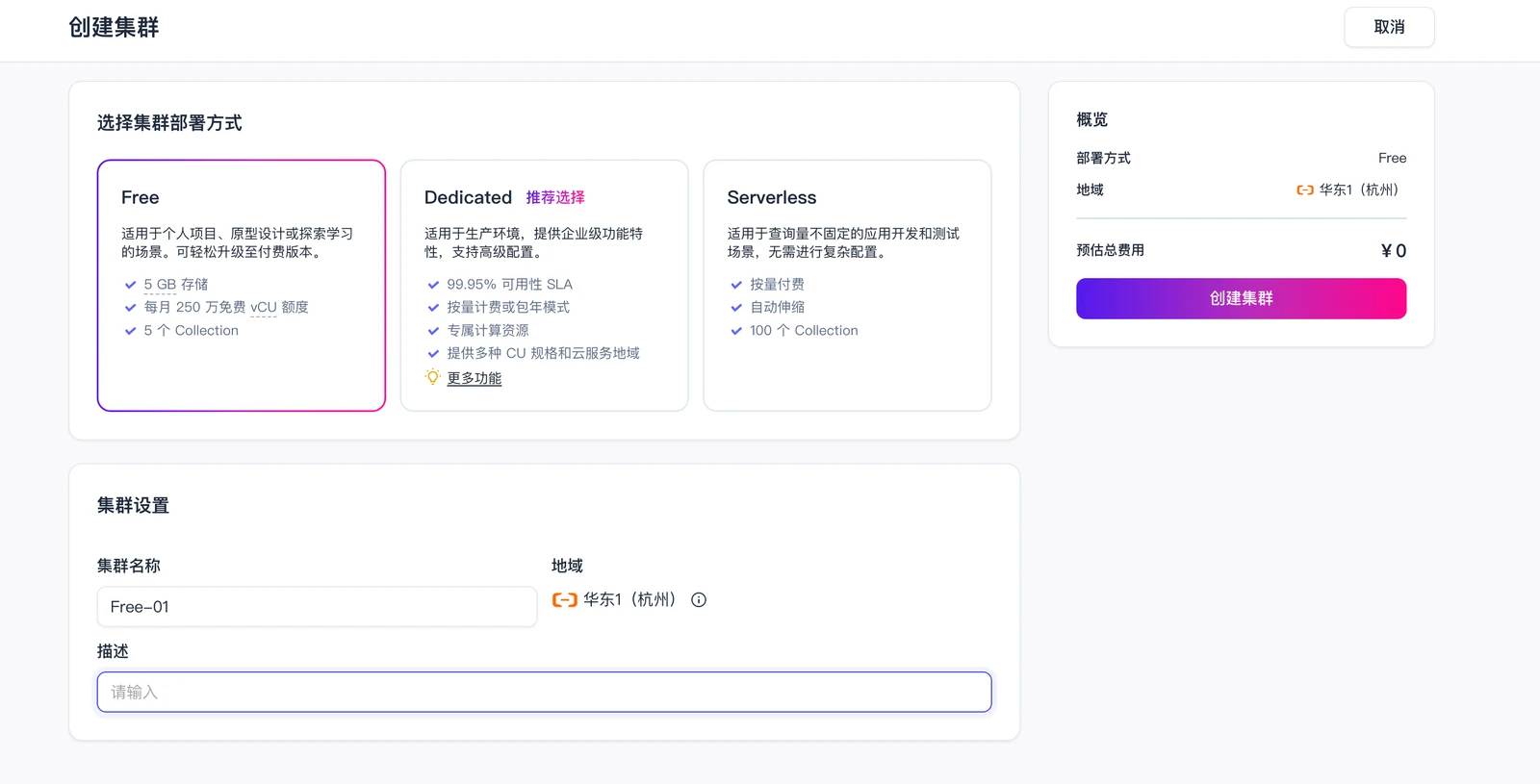Click the underlined vCU term
The image size is (1540, 784).
[264, 308]
